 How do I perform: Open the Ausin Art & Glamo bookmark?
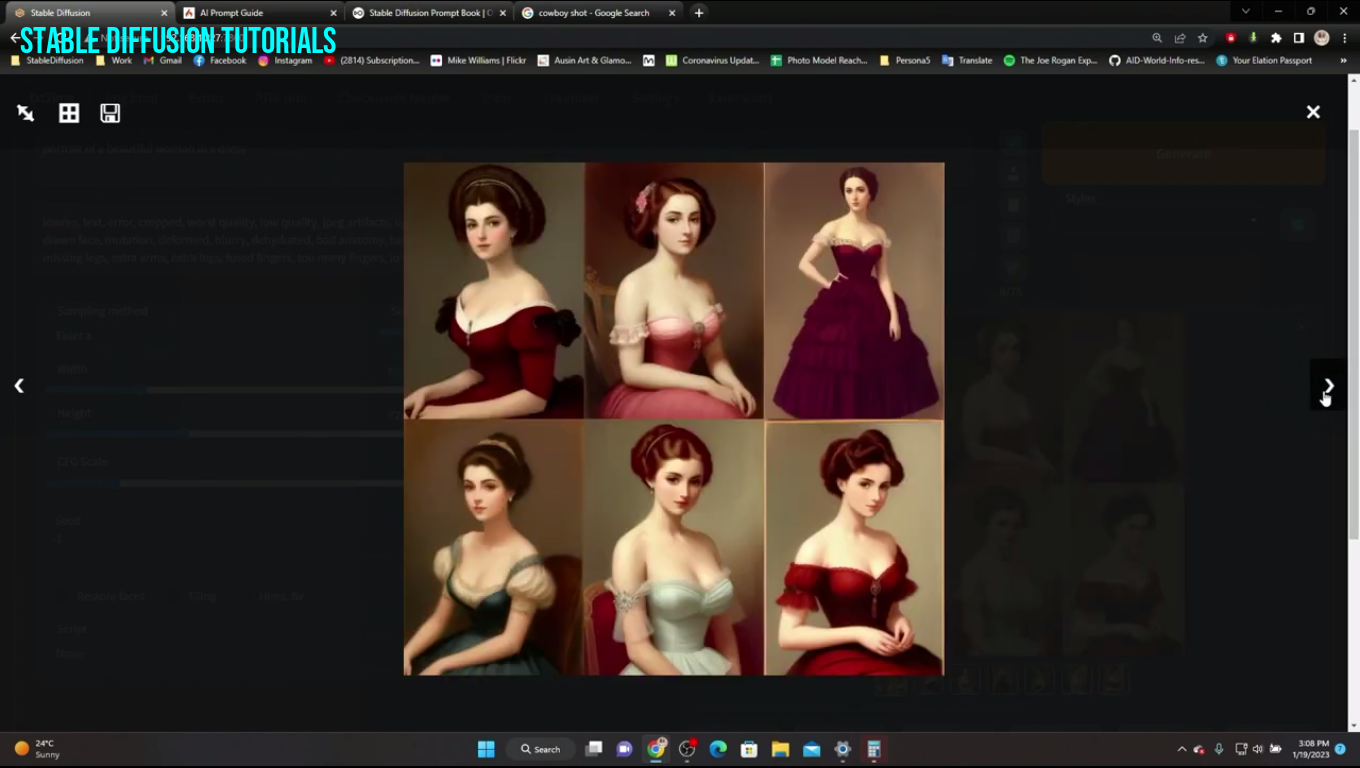[x=584, y=60]
